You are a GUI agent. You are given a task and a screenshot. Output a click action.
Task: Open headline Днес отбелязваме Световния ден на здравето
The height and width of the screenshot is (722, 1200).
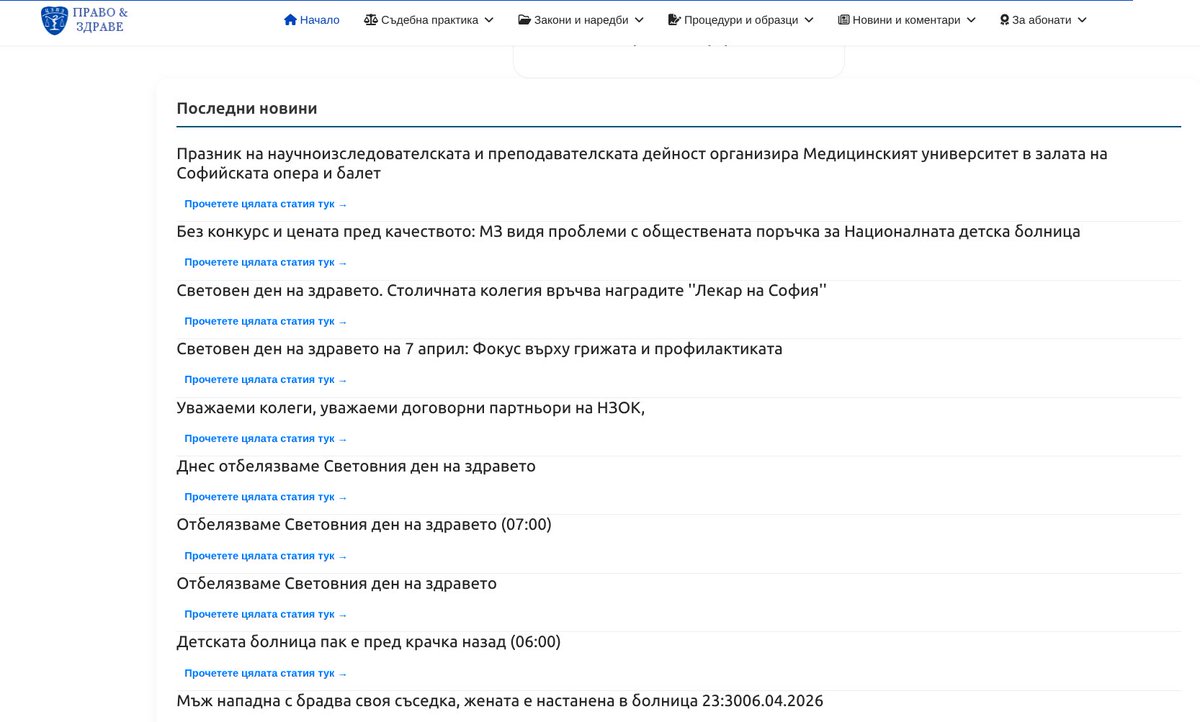pos(356,467)
